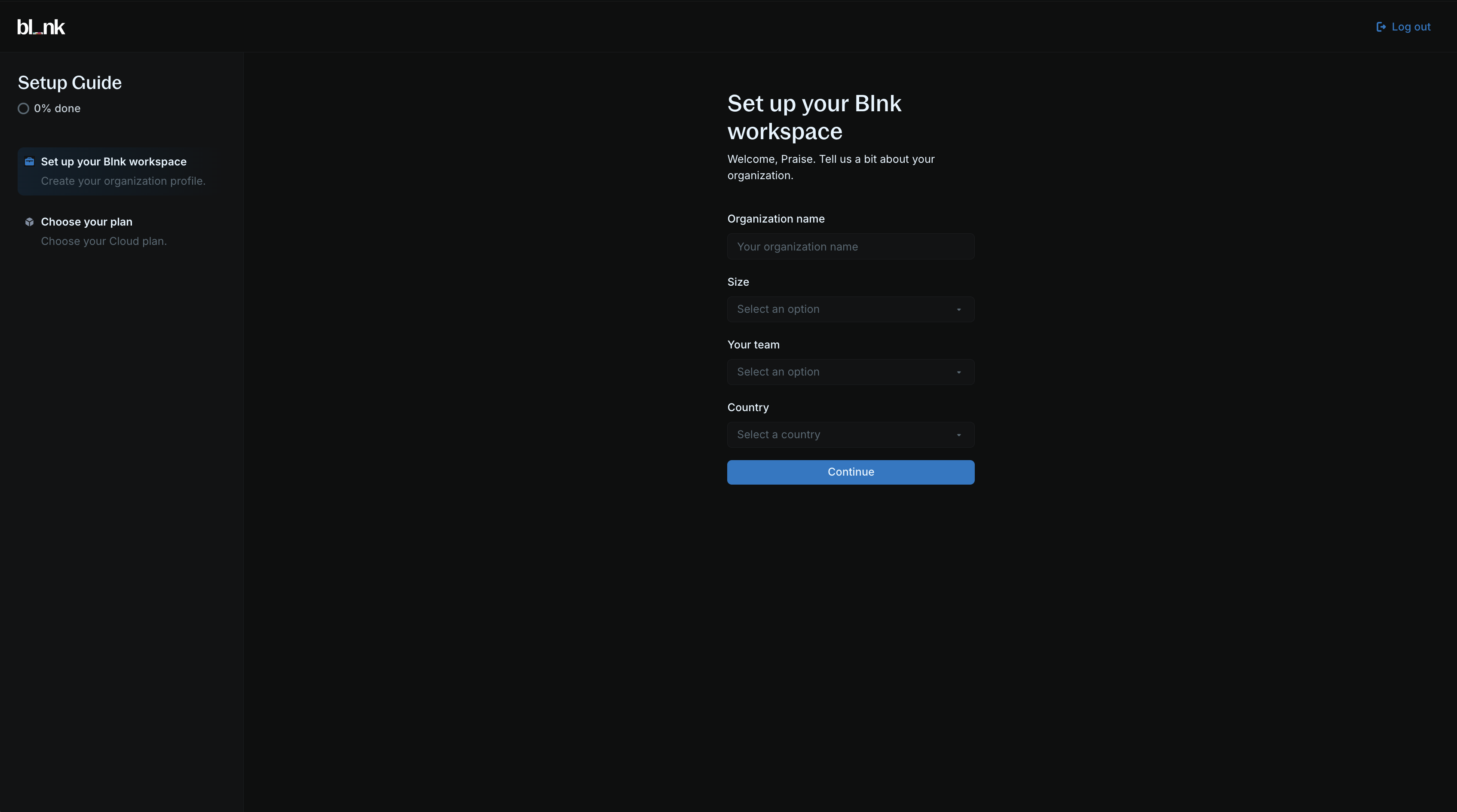Open the Size dropdown
This screenshot has width=1457, height=812.
[851, 309]
